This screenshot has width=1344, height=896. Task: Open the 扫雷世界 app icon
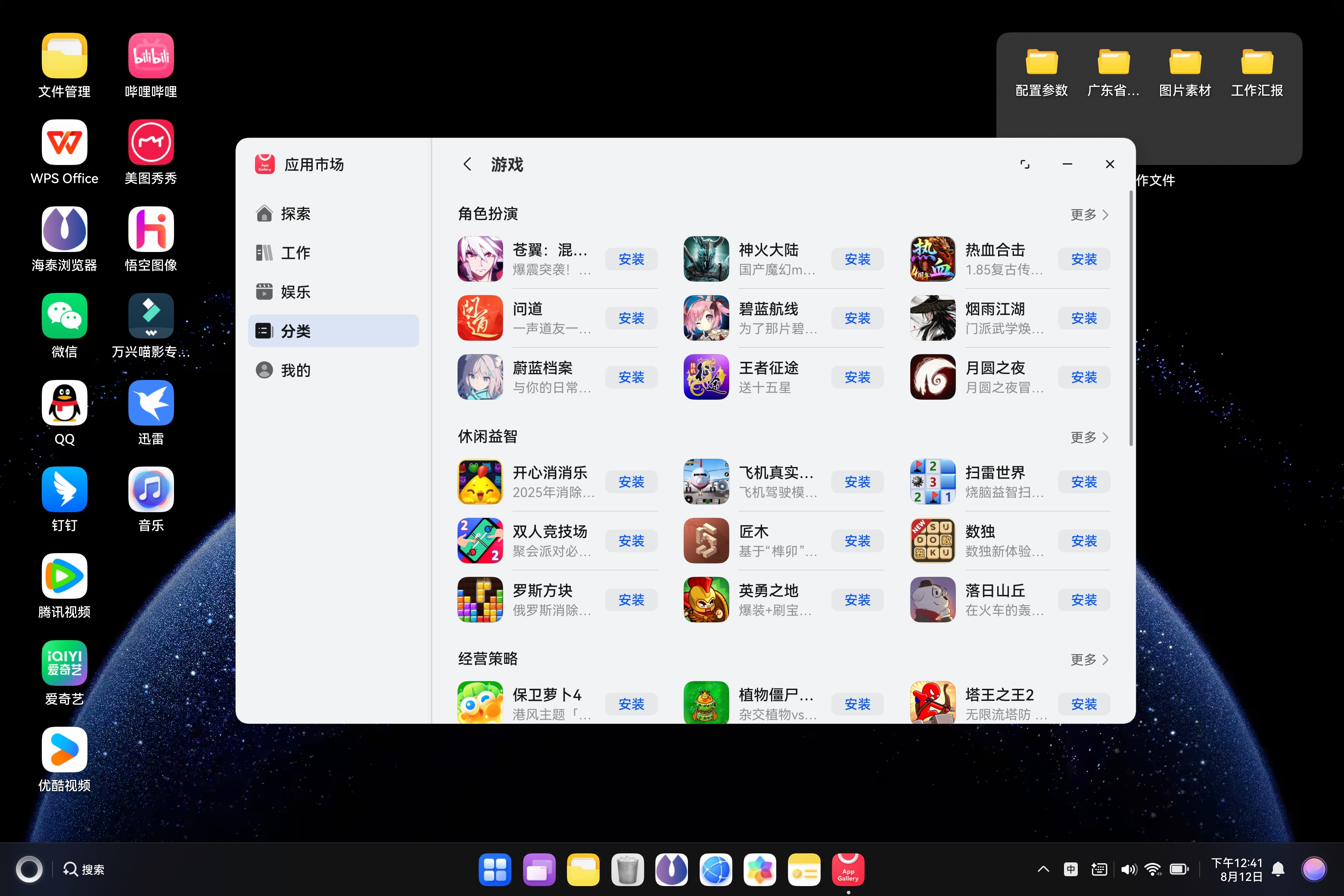pyautogui.click(x=933, y=482)
